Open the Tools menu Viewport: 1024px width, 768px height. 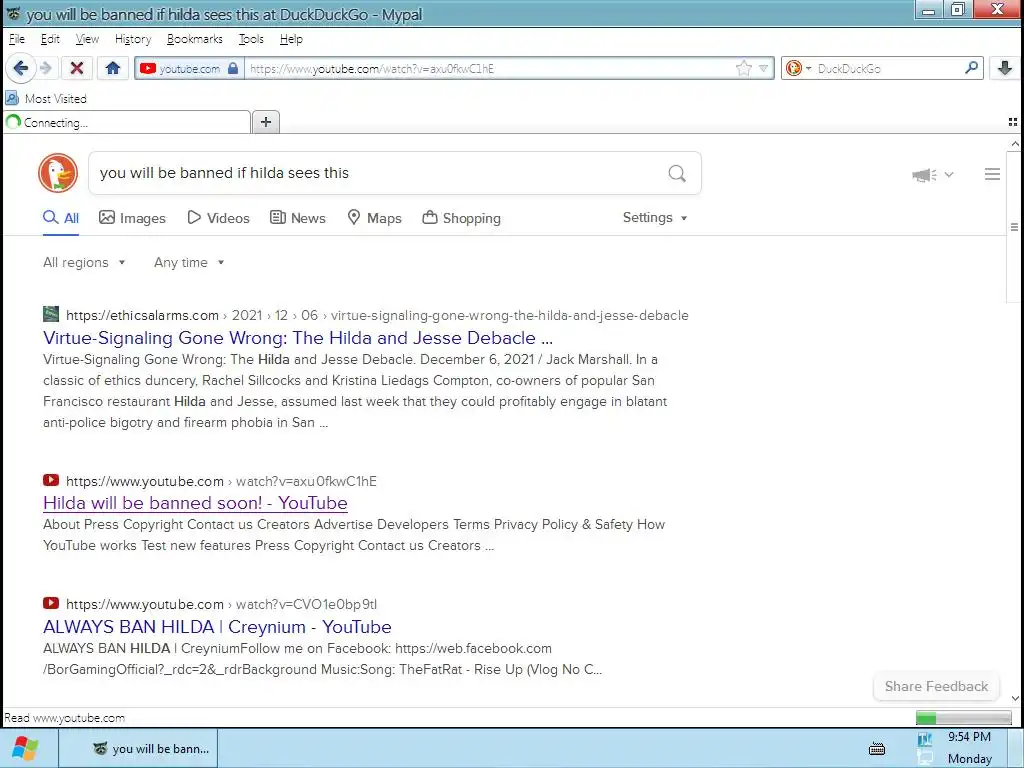251,39
